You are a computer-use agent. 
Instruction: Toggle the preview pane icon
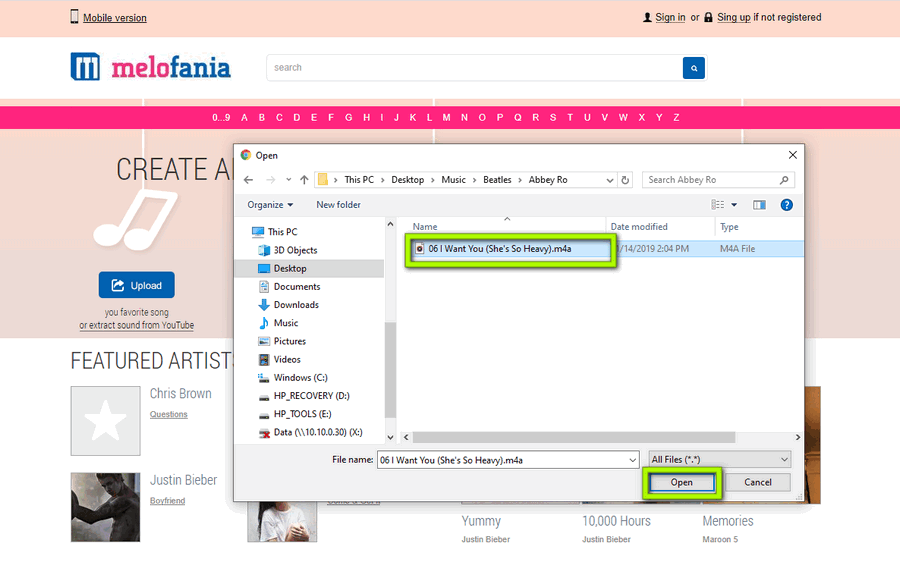[759, 205]
